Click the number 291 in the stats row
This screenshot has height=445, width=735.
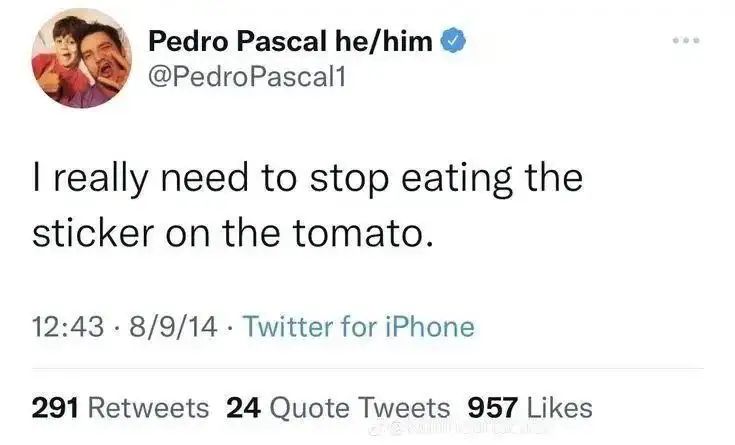(55, 408)
